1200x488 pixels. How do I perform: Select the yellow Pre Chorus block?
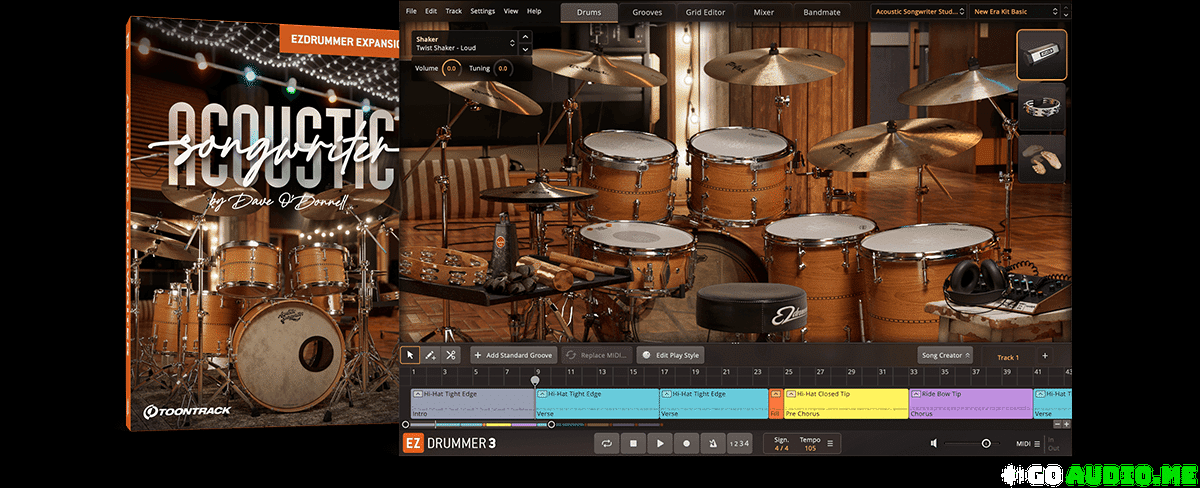coord(846,403)
